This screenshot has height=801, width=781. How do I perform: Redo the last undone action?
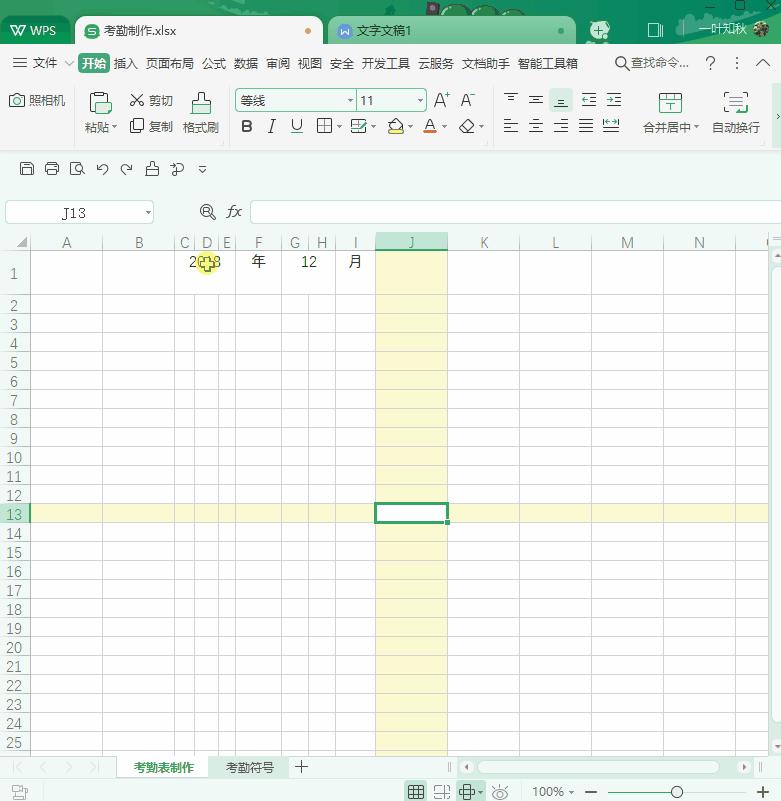[127, 169]
